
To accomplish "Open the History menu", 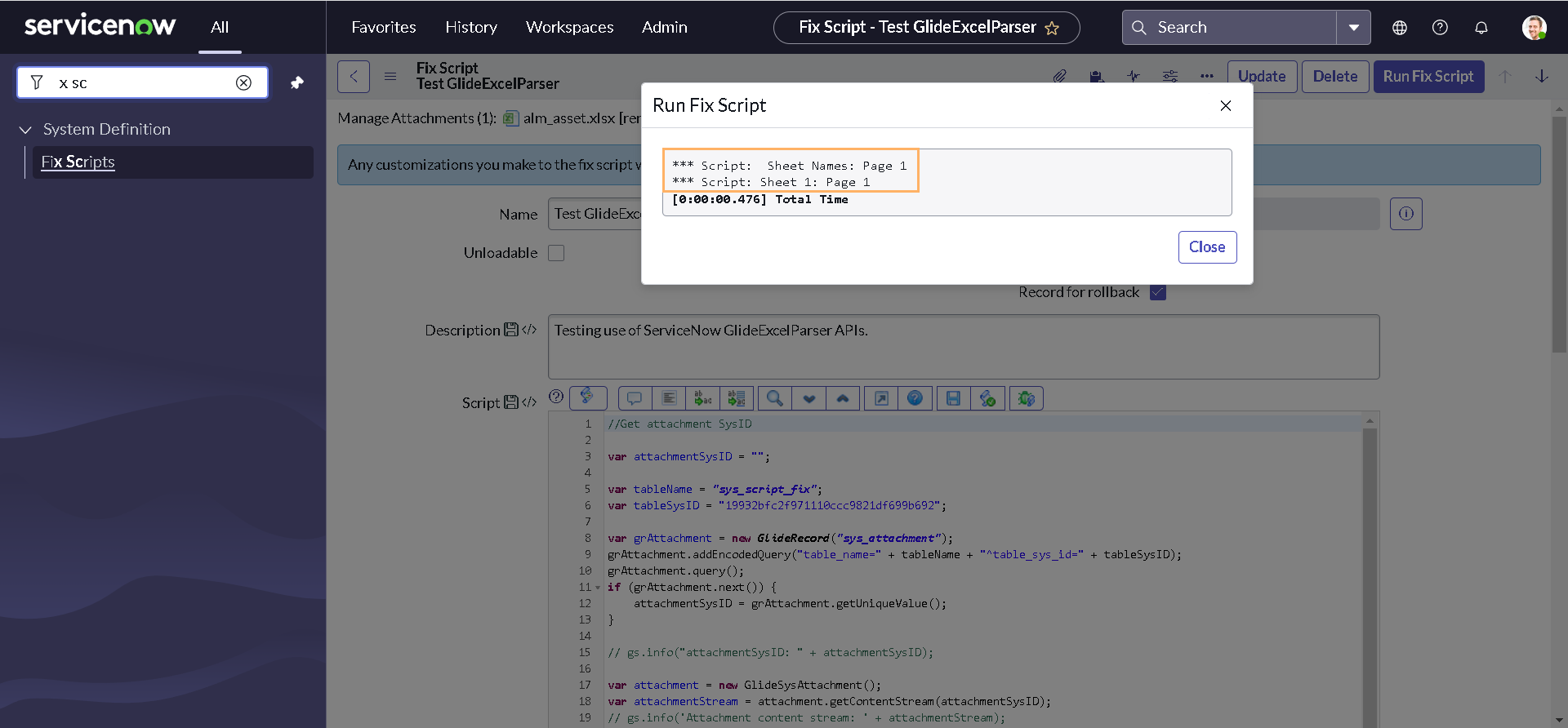I will pyautogui.click(x=471, y=27).
